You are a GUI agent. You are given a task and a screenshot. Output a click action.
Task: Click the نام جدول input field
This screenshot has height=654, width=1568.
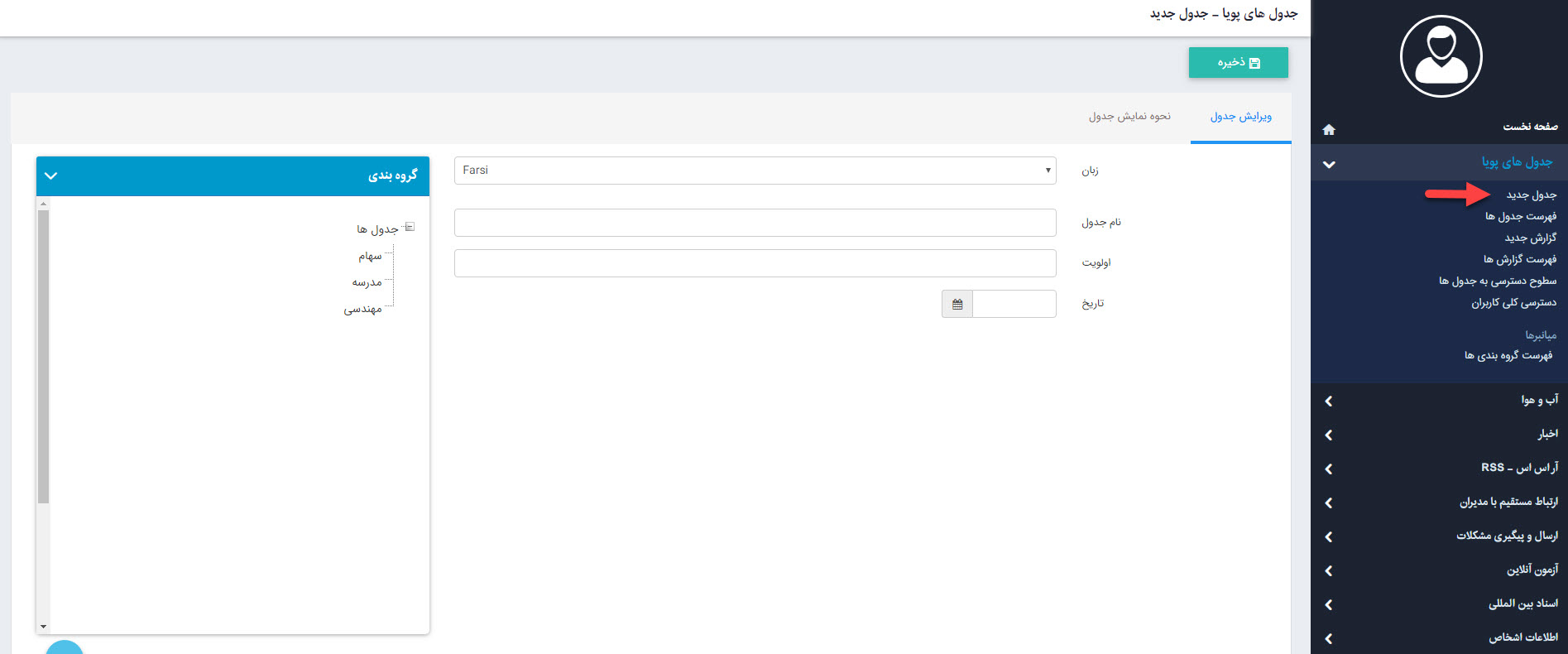755,223
